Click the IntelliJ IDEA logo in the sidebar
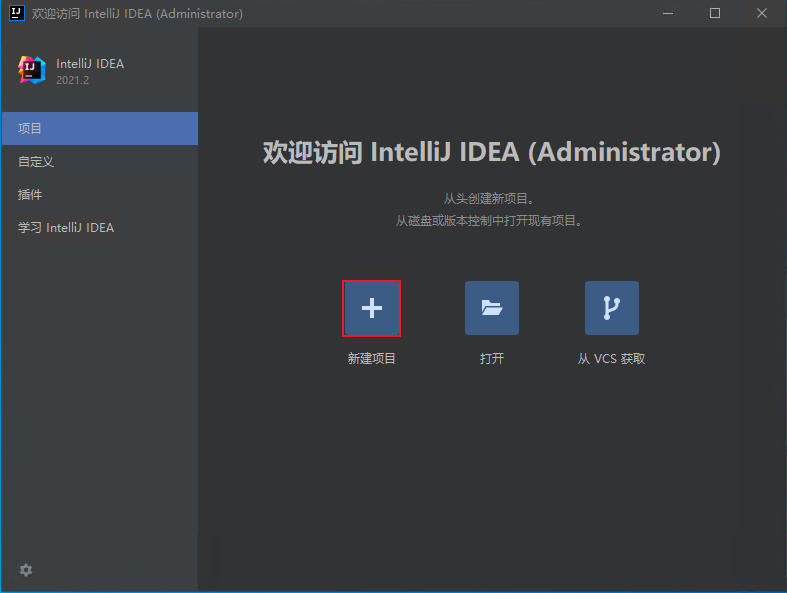787x593 pixels. (32, 70)
